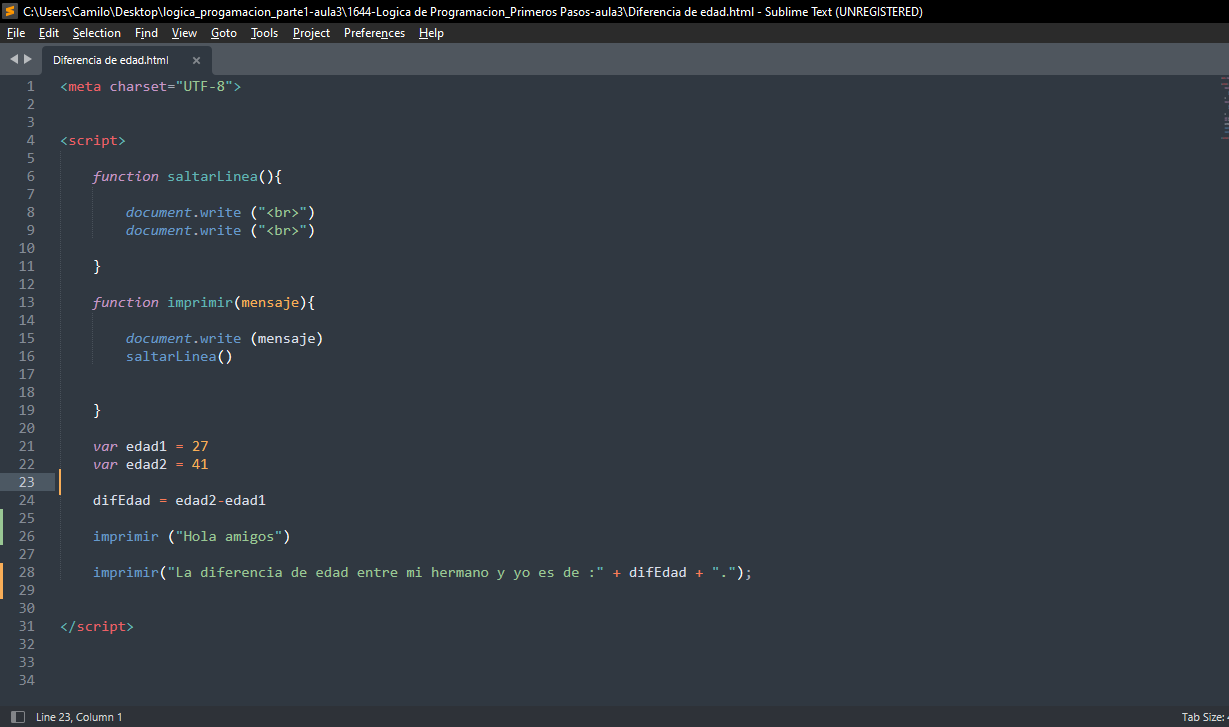Go to previous tab with left arrow
1229x727 pixels.
(x=14, y=59)
